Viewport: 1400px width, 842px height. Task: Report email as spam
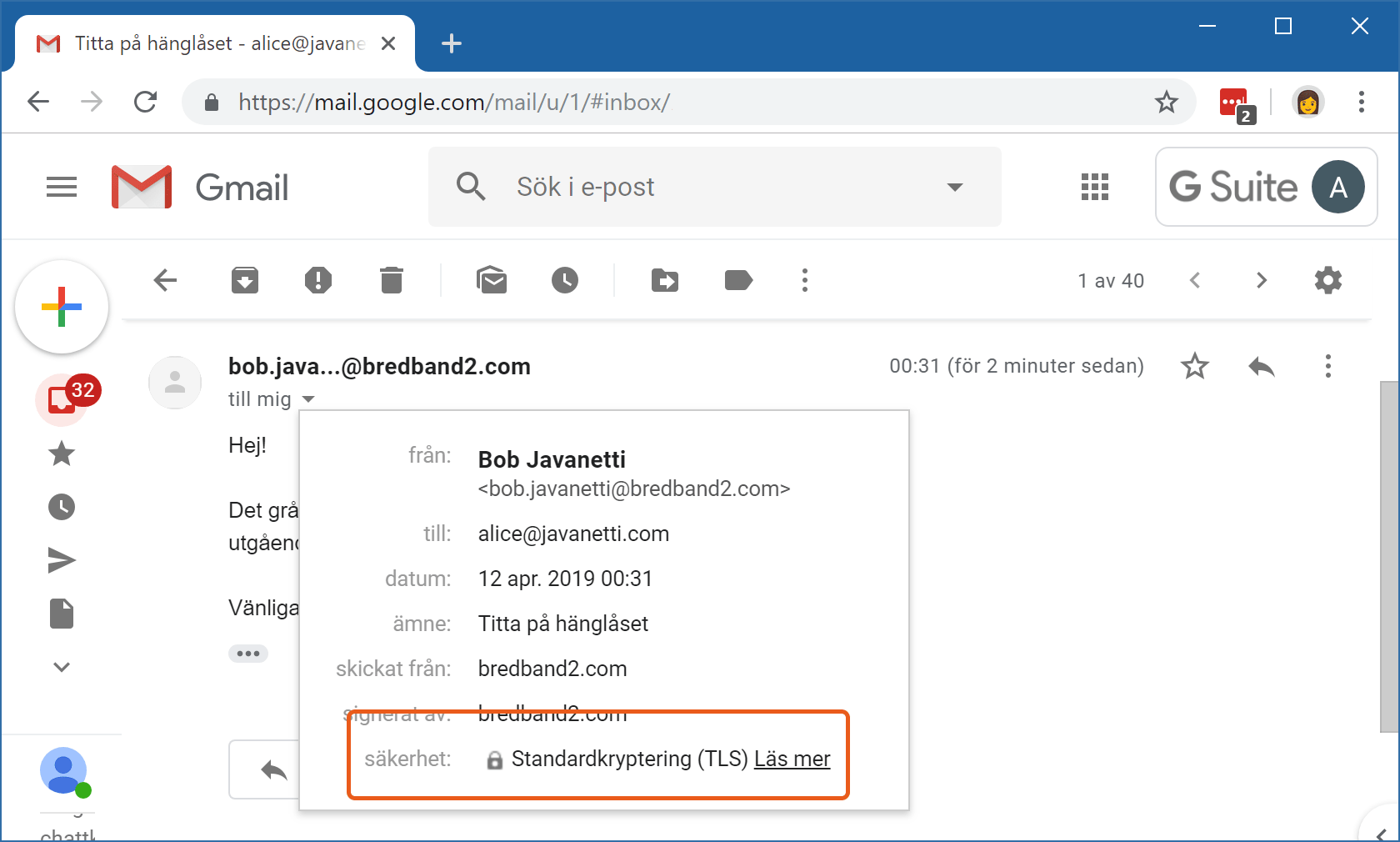pos(318,280)
